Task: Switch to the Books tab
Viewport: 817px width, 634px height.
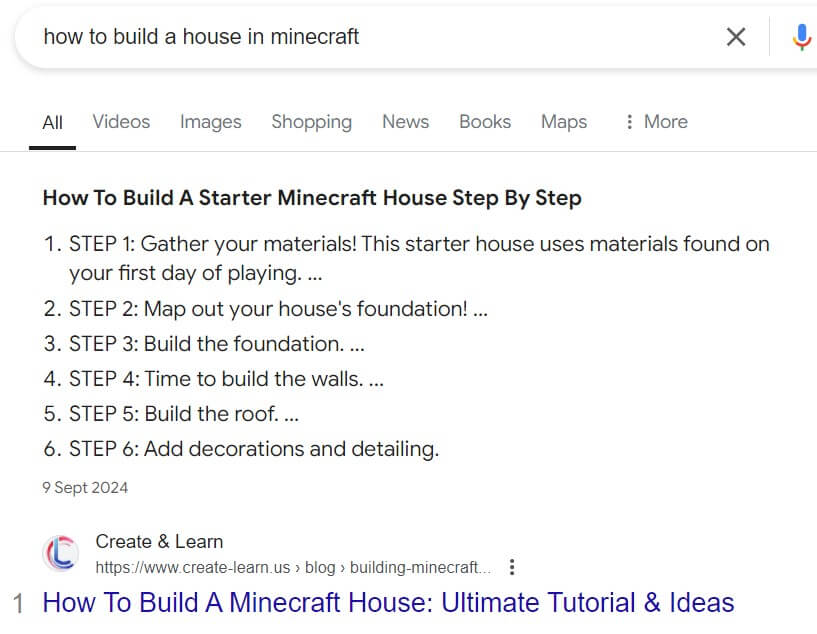Action: (484, 121)
